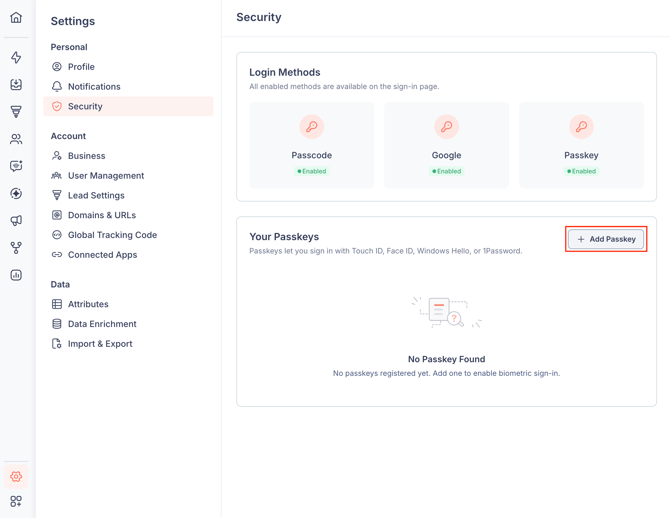Click the Google login method card
The height and width of the screenshot is (518, 670).
(x=446, y=145)
